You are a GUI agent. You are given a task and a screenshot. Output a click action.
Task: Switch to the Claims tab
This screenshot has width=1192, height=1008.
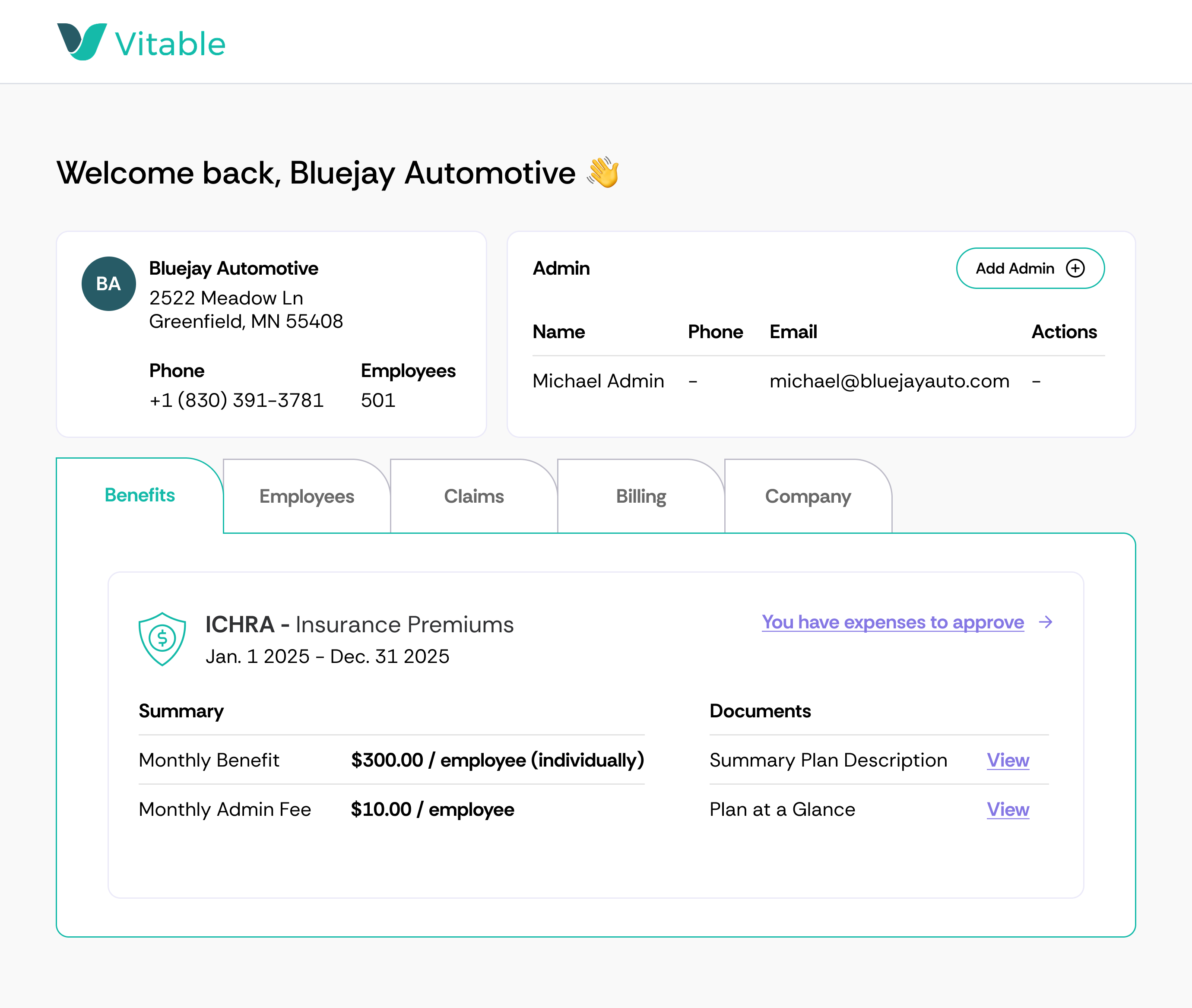point(474,496)
